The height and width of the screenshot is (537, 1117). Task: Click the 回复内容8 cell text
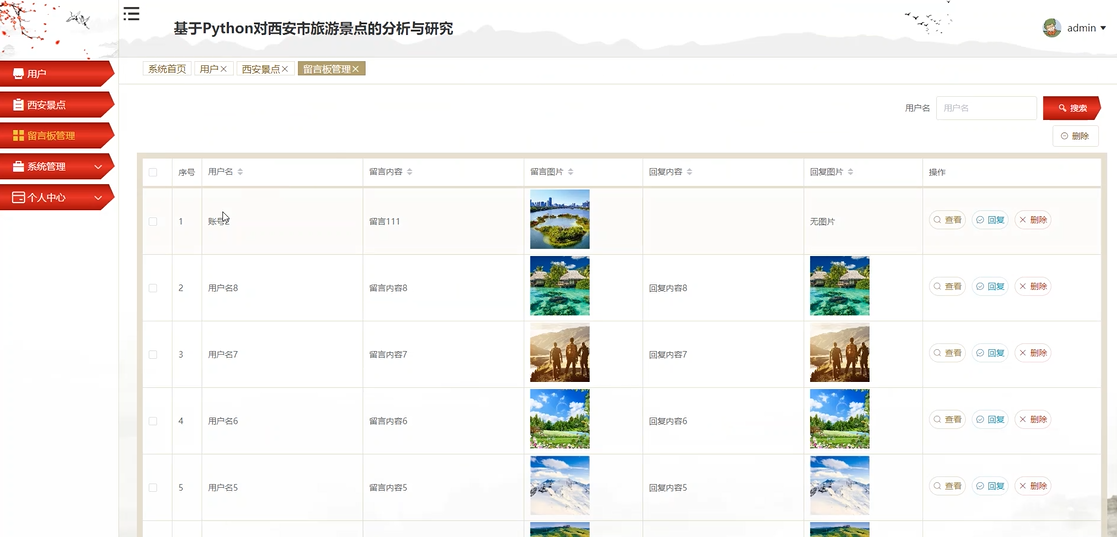pyautogui.click(x=668, y=288)
